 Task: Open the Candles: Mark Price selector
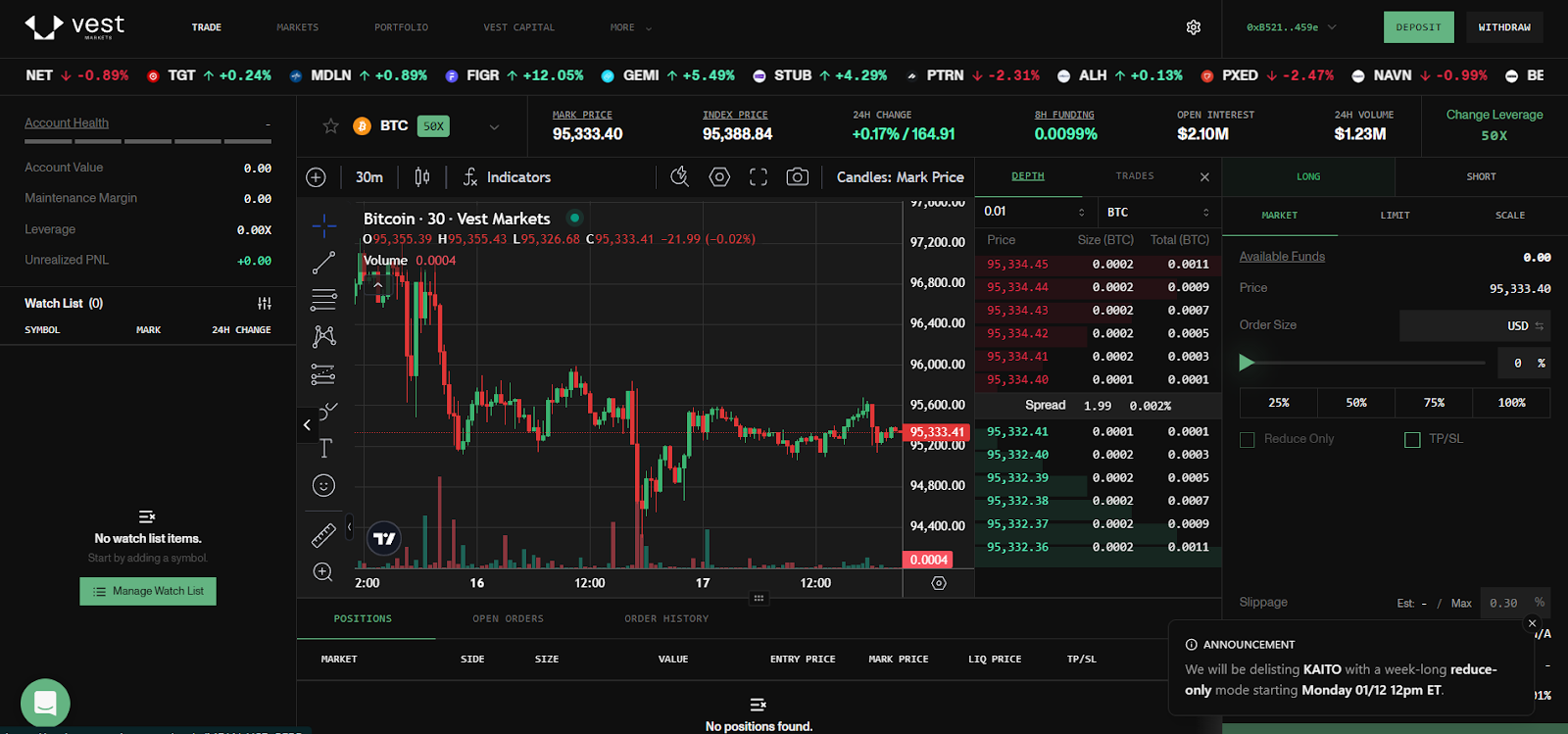pos(900,177)
